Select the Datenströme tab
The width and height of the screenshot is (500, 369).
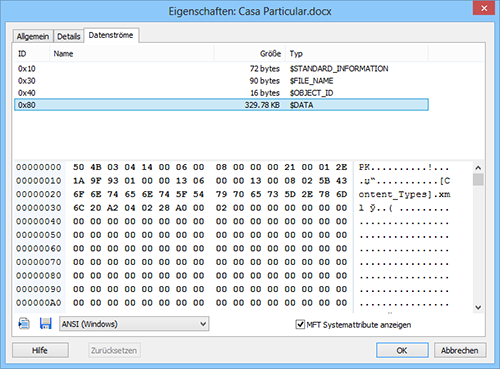[111, 35]
